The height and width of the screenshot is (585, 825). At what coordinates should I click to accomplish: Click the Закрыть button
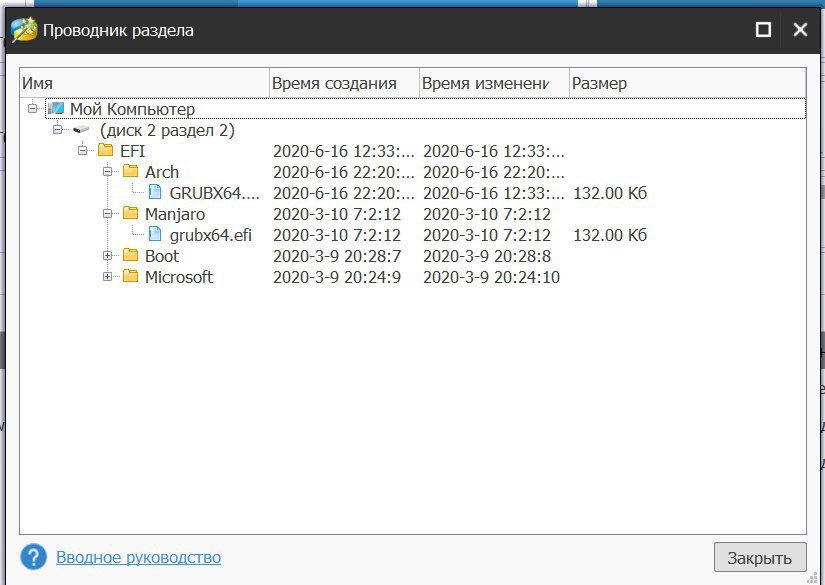(760, 557)
